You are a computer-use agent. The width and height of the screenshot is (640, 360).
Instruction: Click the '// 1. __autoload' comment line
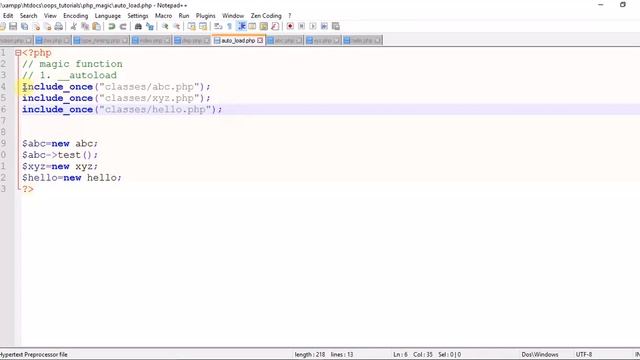click(x=69, y=76)
